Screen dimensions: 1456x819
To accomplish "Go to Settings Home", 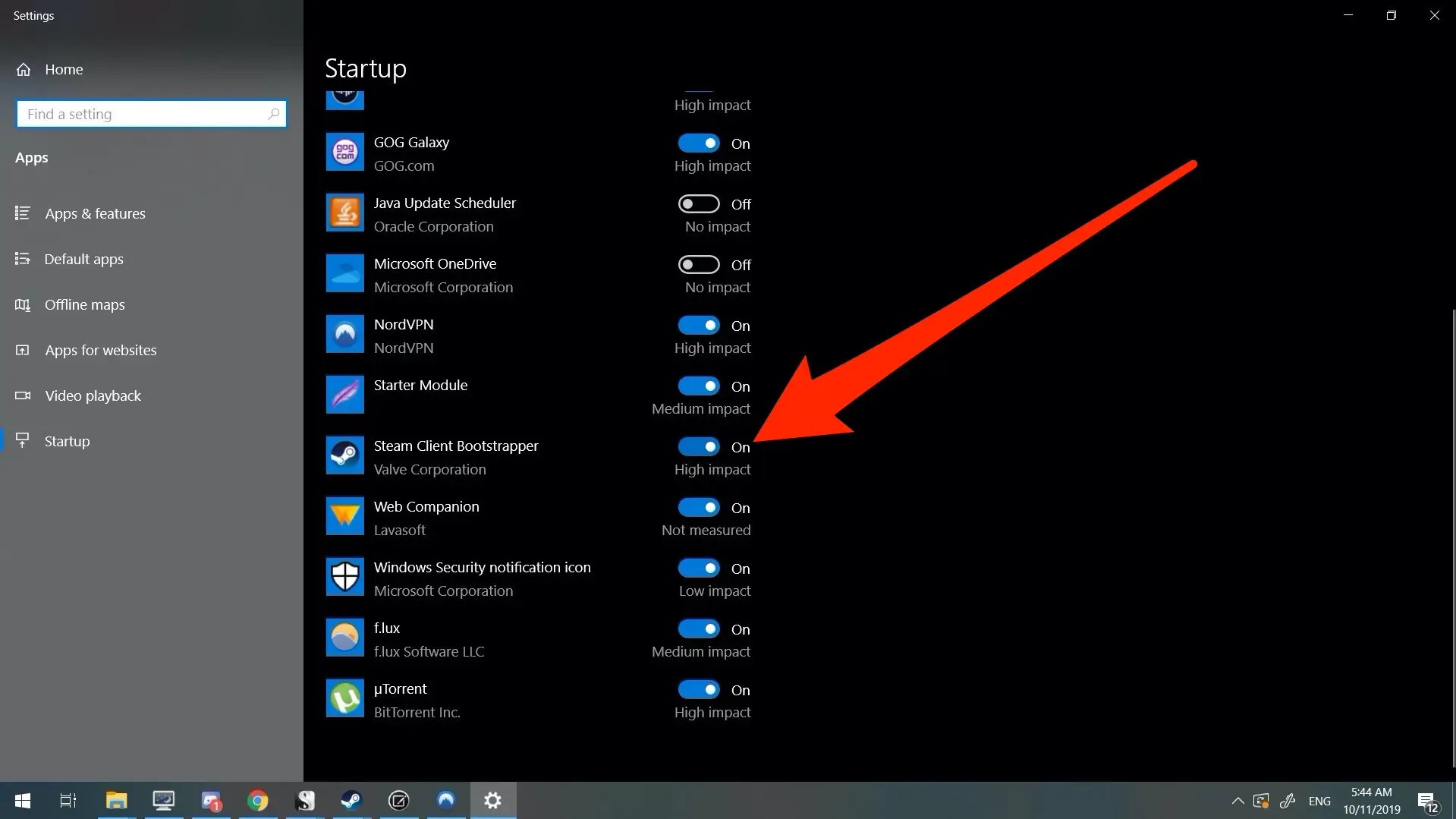I will click(152, 70).
